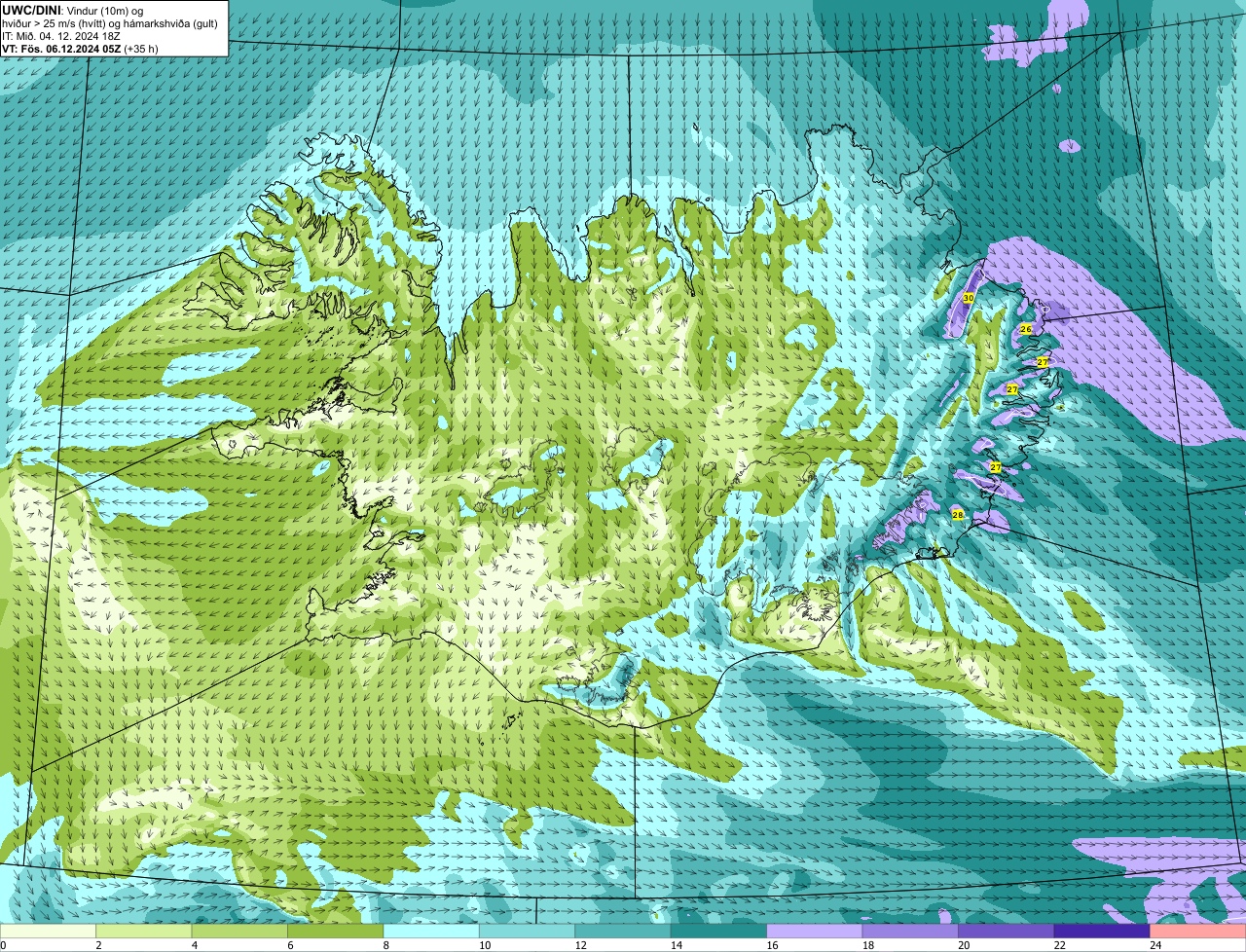This screenshot has width=1246, height=952.
Task: Click the yellow gust label 30
Action: tap(968, 298)
